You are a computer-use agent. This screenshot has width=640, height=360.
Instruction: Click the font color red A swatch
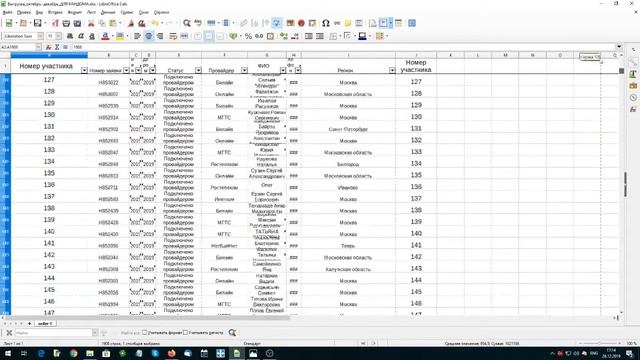(105, 36)
